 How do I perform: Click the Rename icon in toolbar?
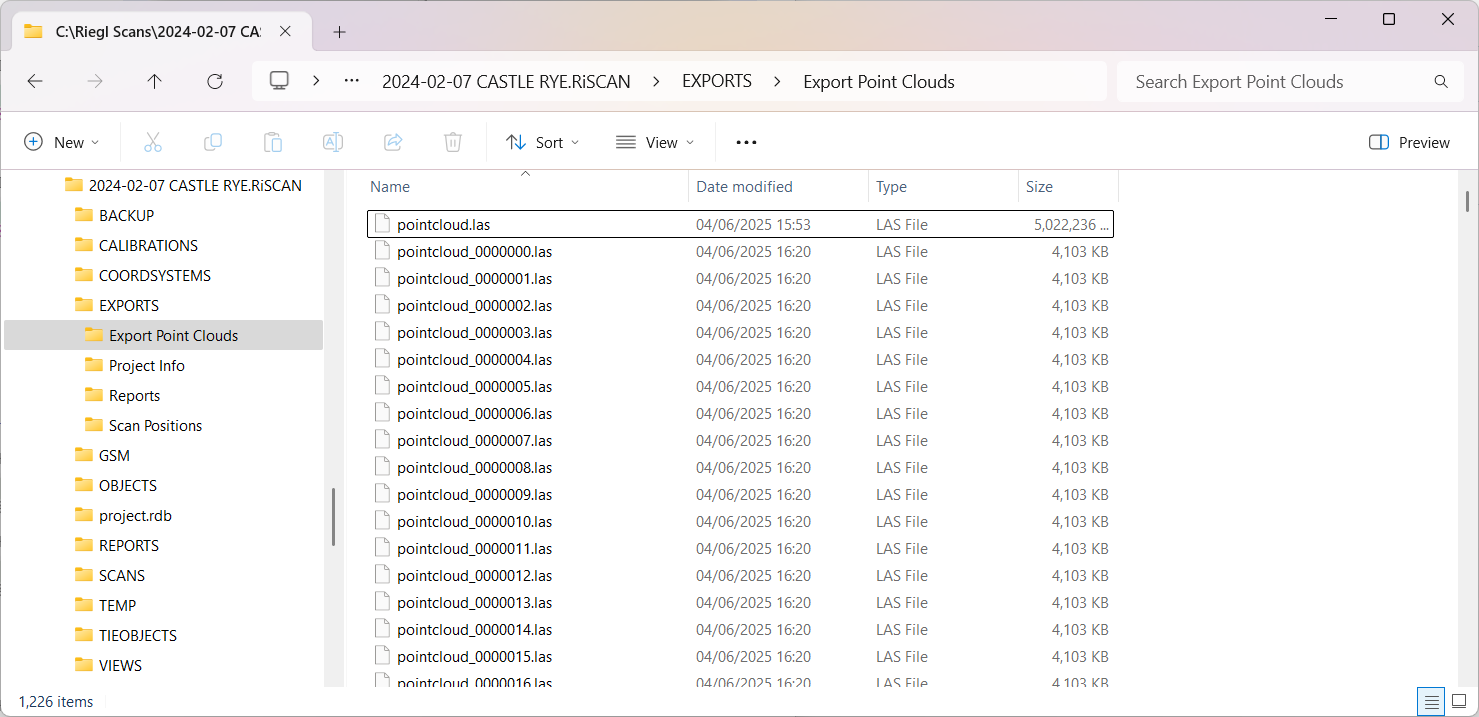(x=333, y=142)
